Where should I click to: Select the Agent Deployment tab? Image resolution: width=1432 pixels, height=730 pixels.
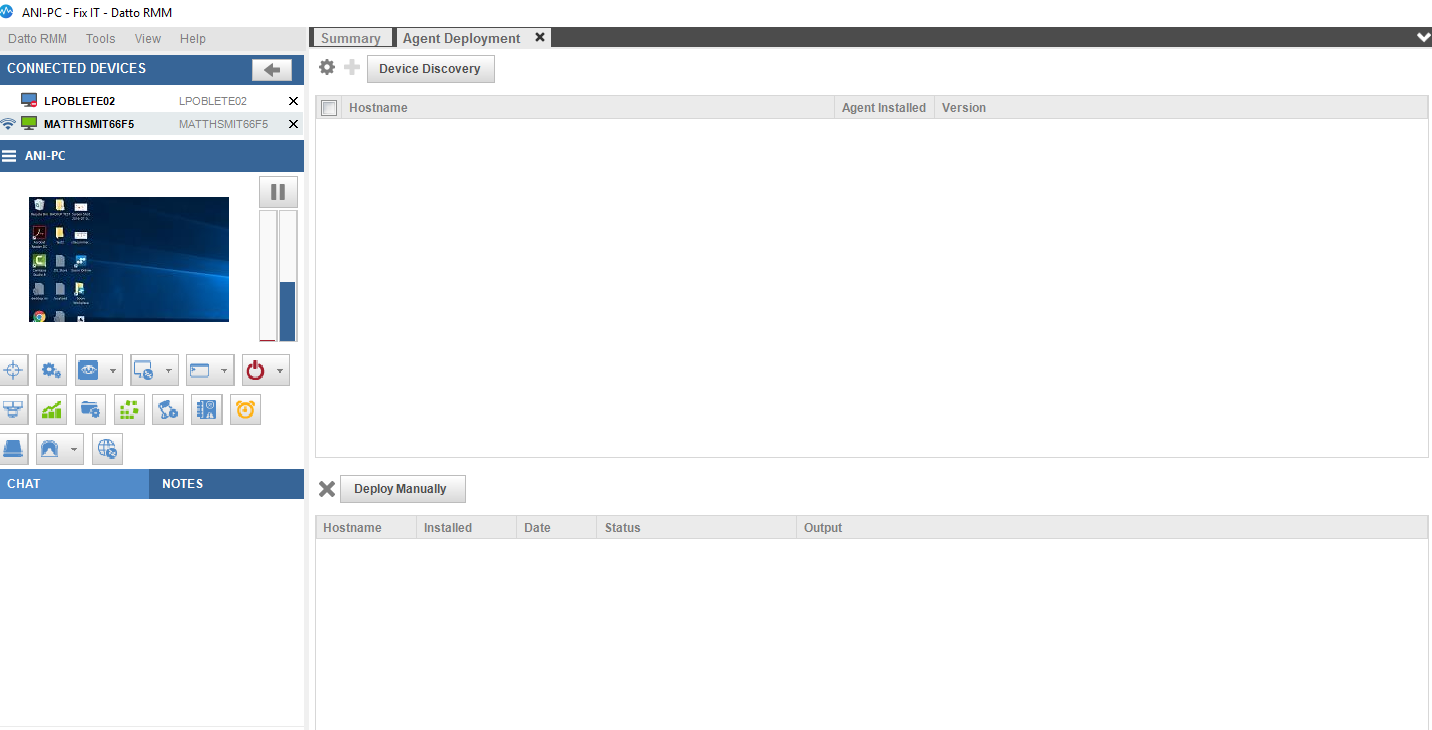coord(461,38)
